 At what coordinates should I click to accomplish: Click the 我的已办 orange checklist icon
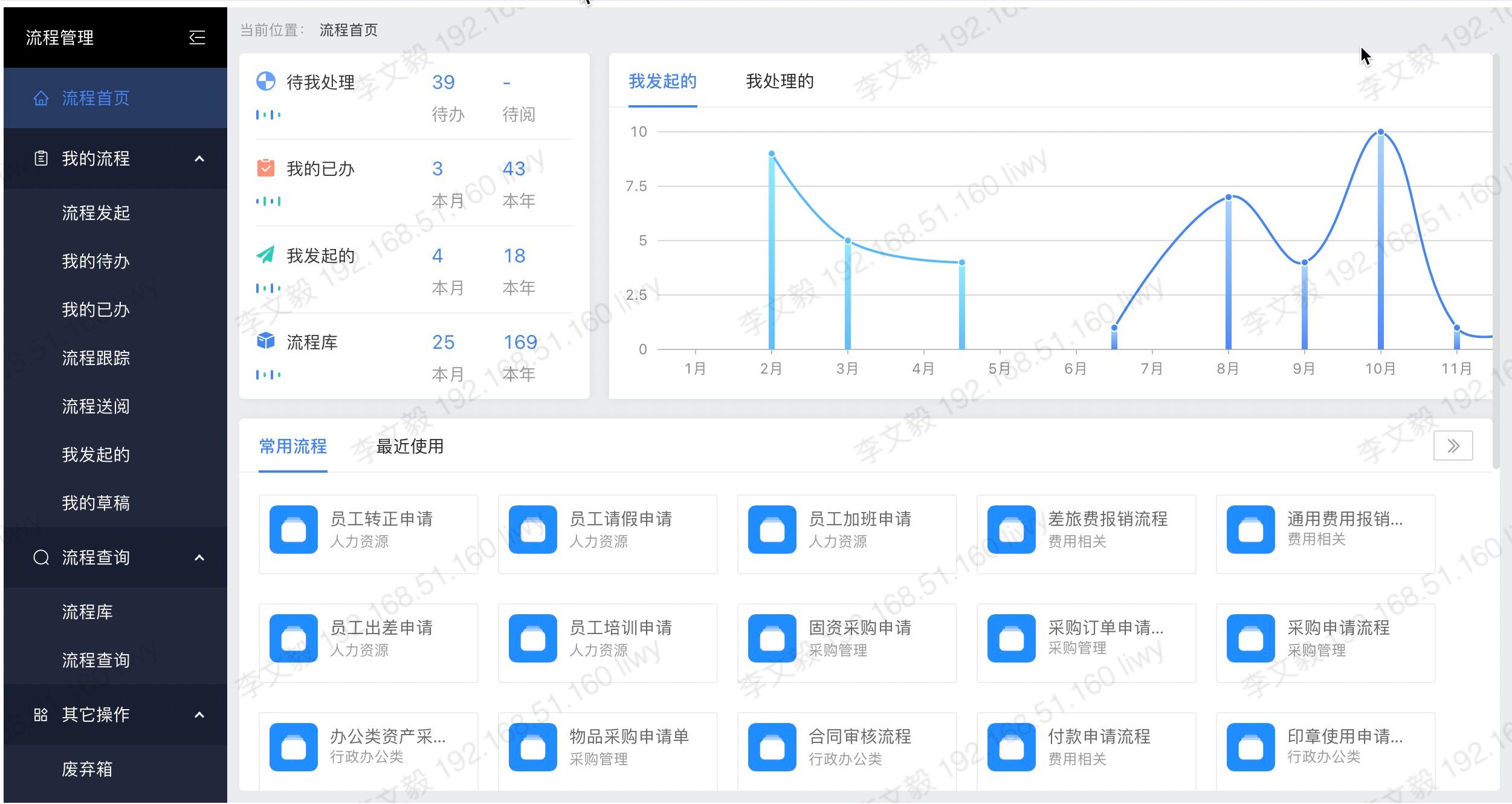click(x=266, y=167)
